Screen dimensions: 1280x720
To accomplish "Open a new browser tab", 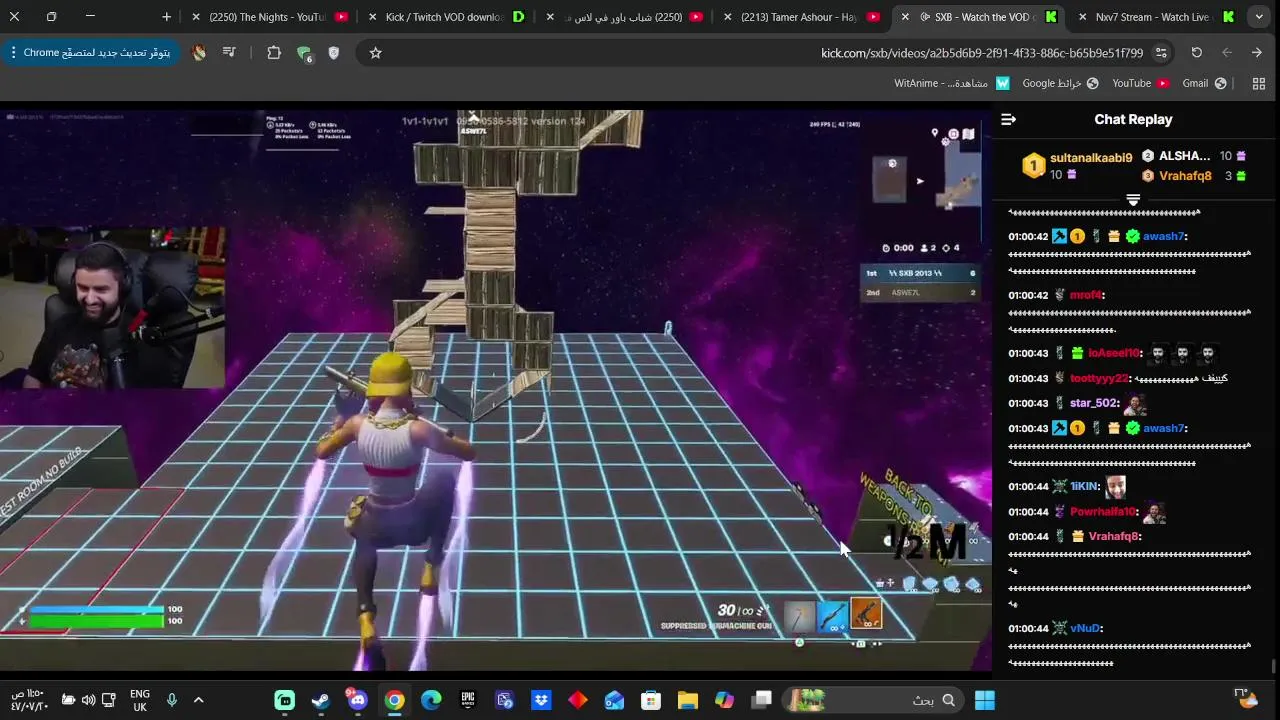I will pos(166,17).
